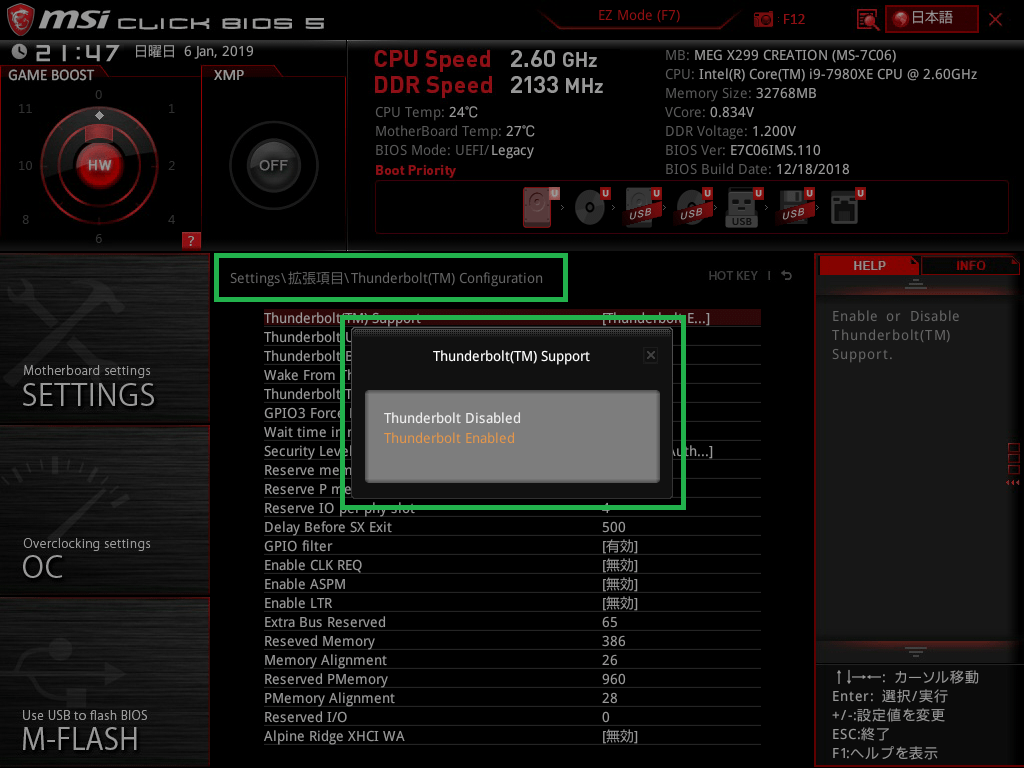Click the Settings\拡張項目 breadcrumb path
Viewport: 1024px width, 768px height.
coord(386,278)
